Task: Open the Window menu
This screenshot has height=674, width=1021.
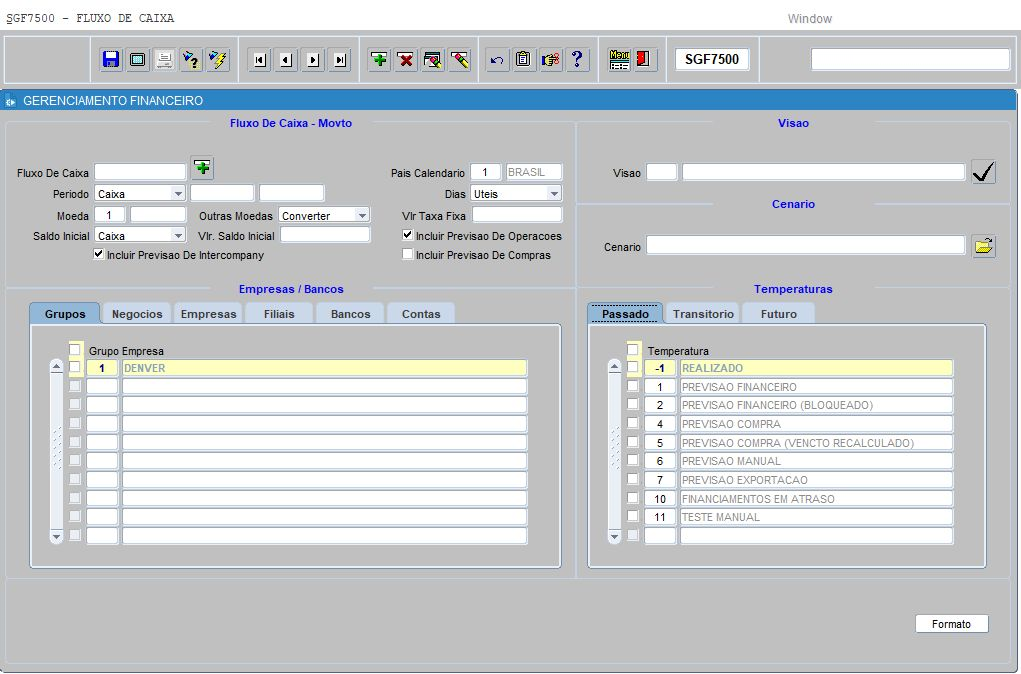Action: coord(809,19)
